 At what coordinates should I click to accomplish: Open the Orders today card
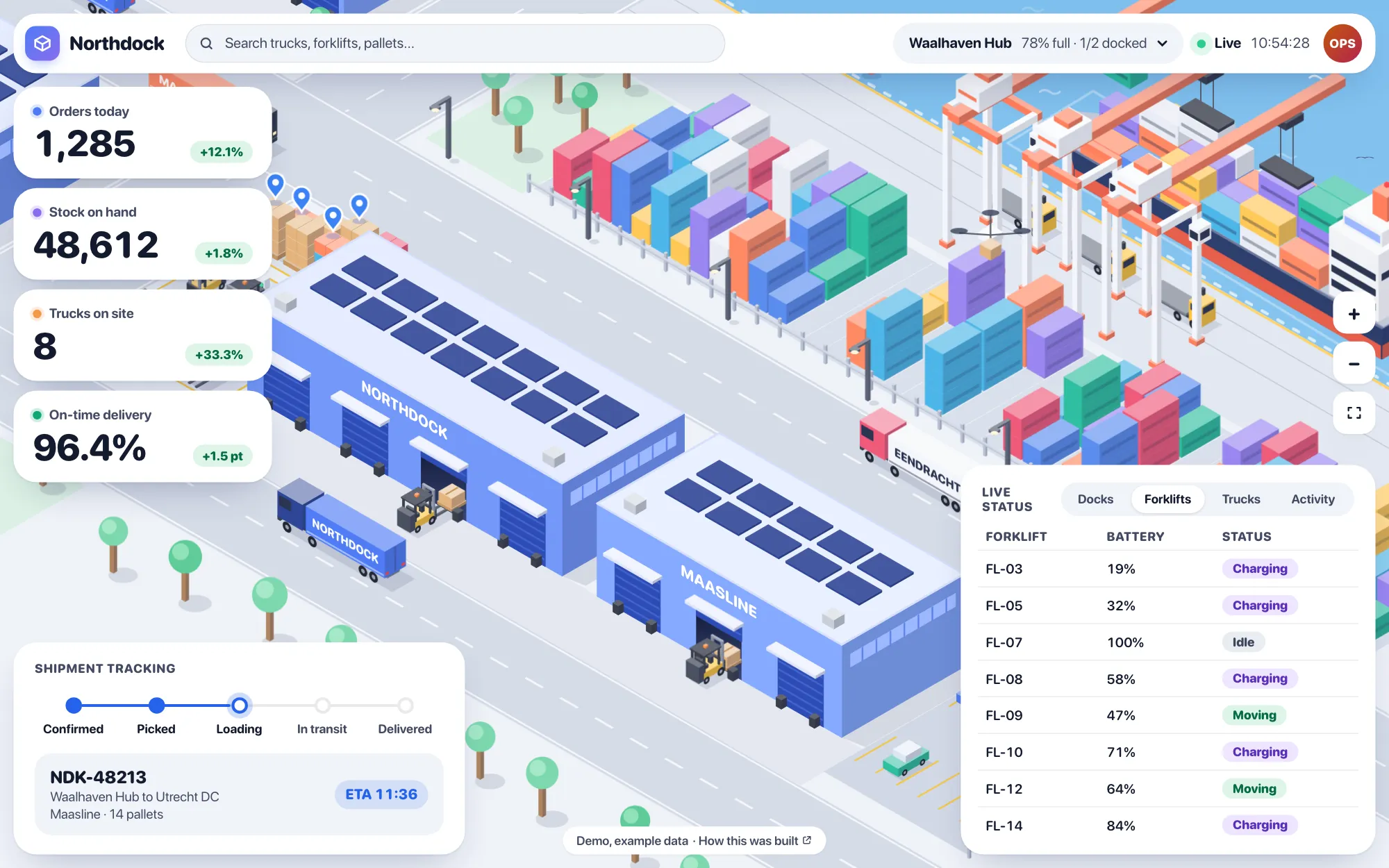pyautogui.click(x=142, y=133)
